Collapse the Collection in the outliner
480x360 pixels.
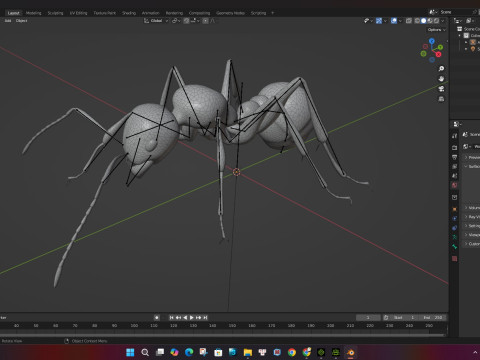pos(460,35)
